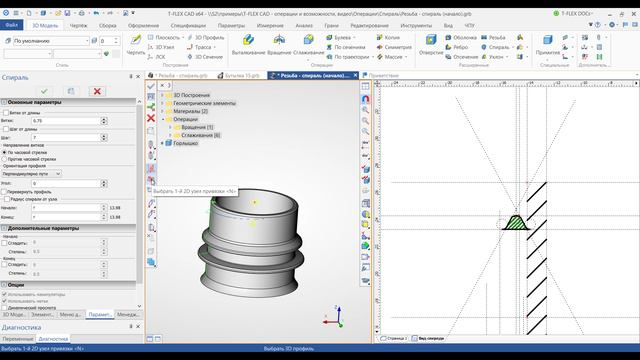Enable Радиус спирали от узла checkbox
This screenshot has width=640, height=360.
point(7,199)
